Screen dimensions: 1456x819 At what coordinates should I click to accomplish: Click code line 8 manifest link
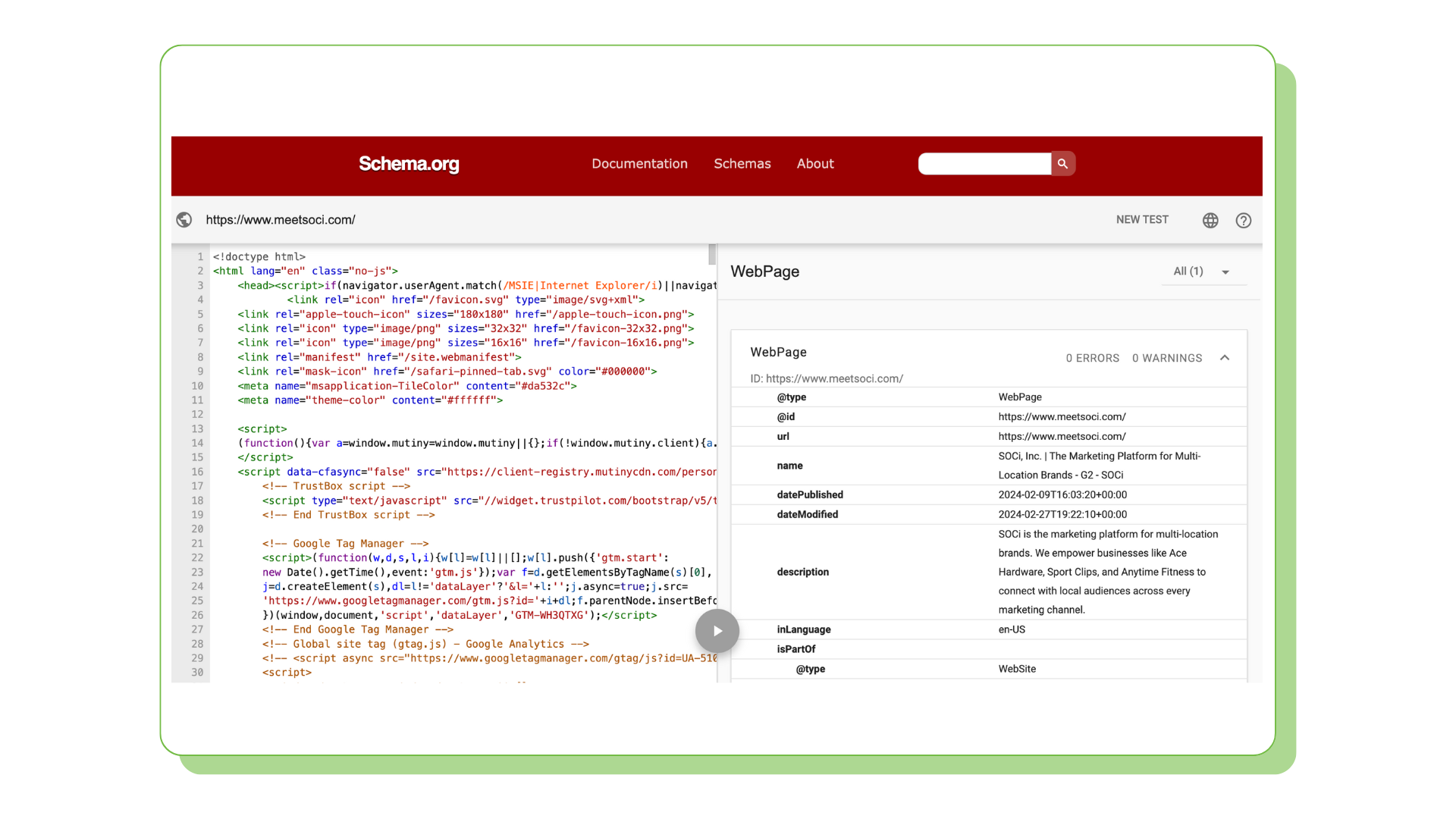coord(379,357)
